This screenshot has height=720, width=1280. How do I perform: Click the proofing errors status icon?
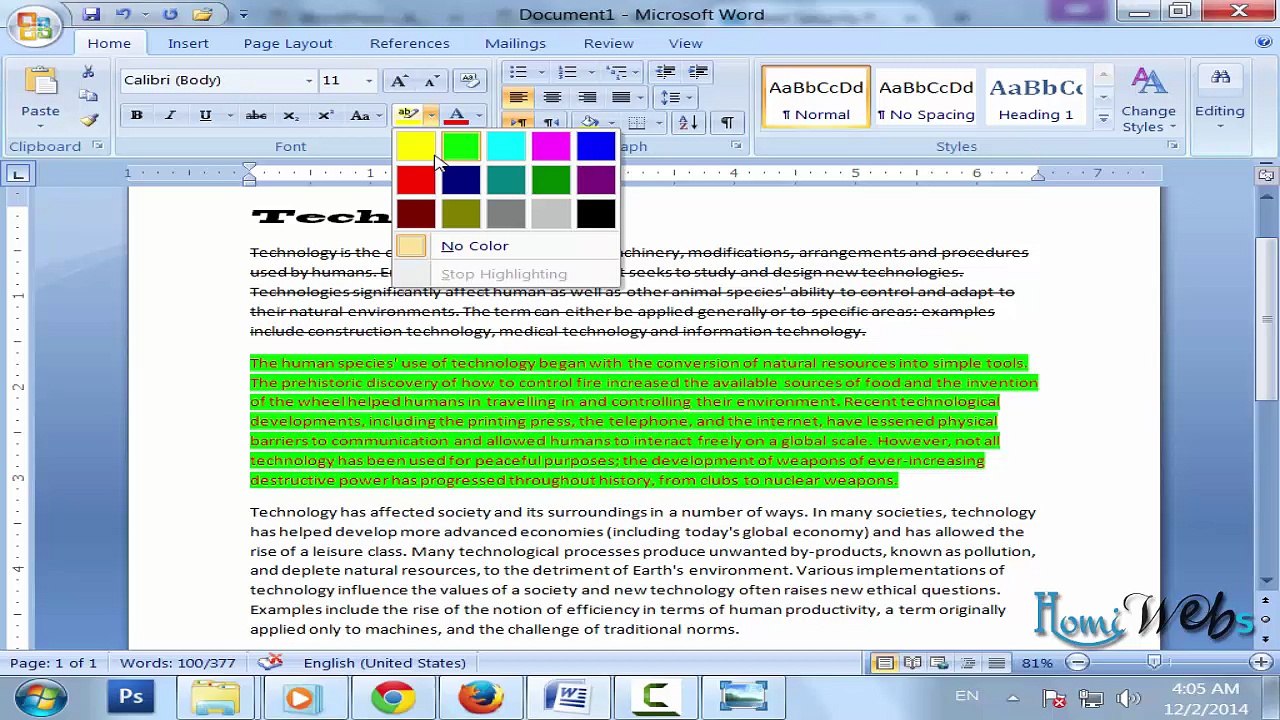click(270, 662)
